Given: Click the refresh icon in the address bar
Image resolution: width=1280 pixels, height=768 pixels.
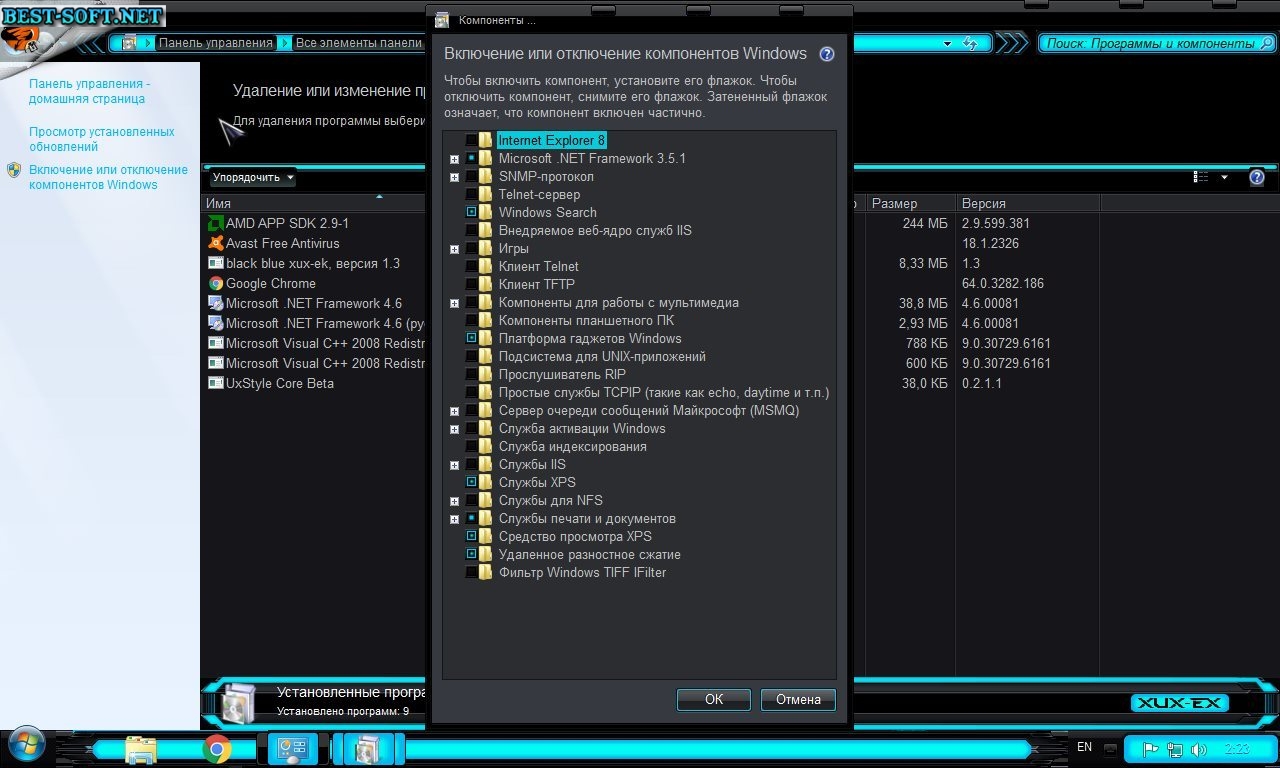Looking at the screenshot, I should point(969,43).
